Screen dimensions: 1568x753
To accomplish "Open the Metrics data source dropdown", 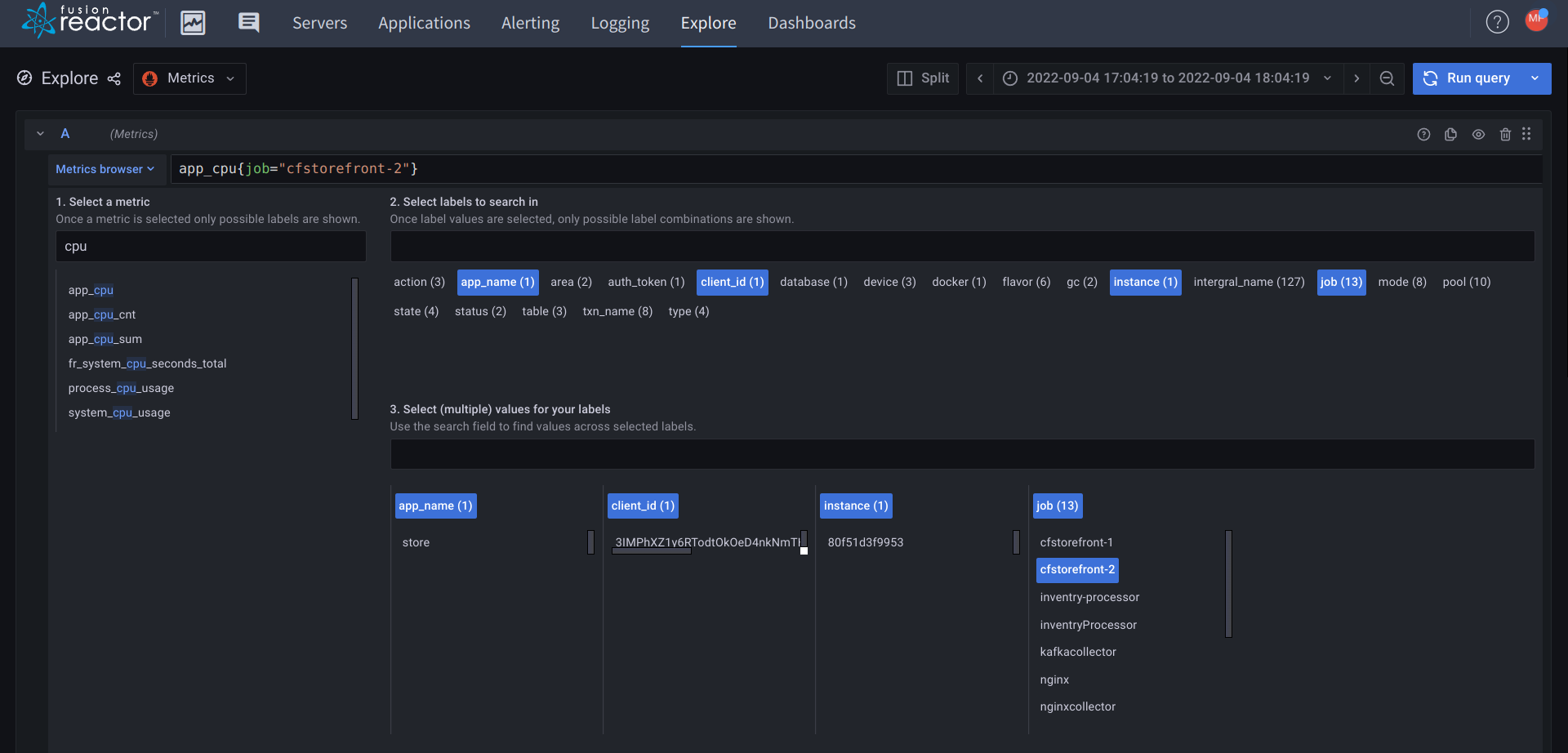I will tap(189, 78).
